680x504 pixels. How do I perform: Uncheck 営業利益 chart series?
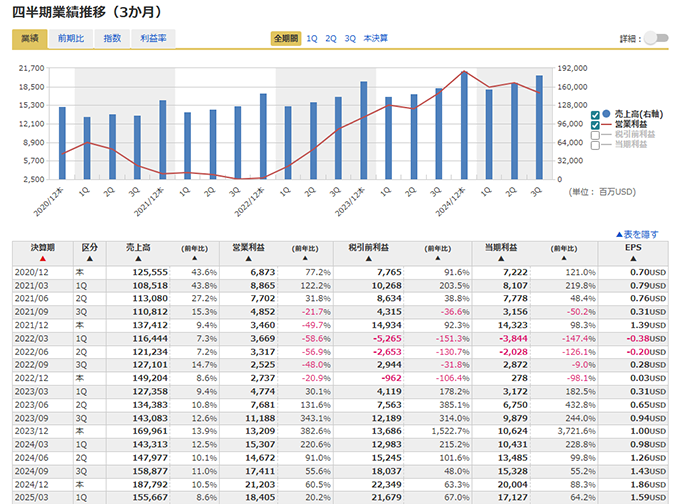click(595, 124)
